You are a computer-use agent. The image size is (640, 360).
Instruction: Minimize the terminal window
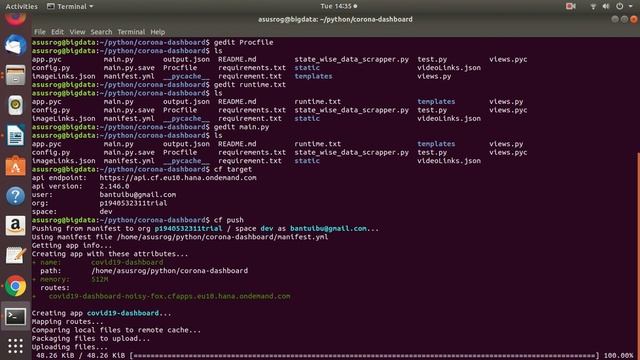click(x=615, y=19)
